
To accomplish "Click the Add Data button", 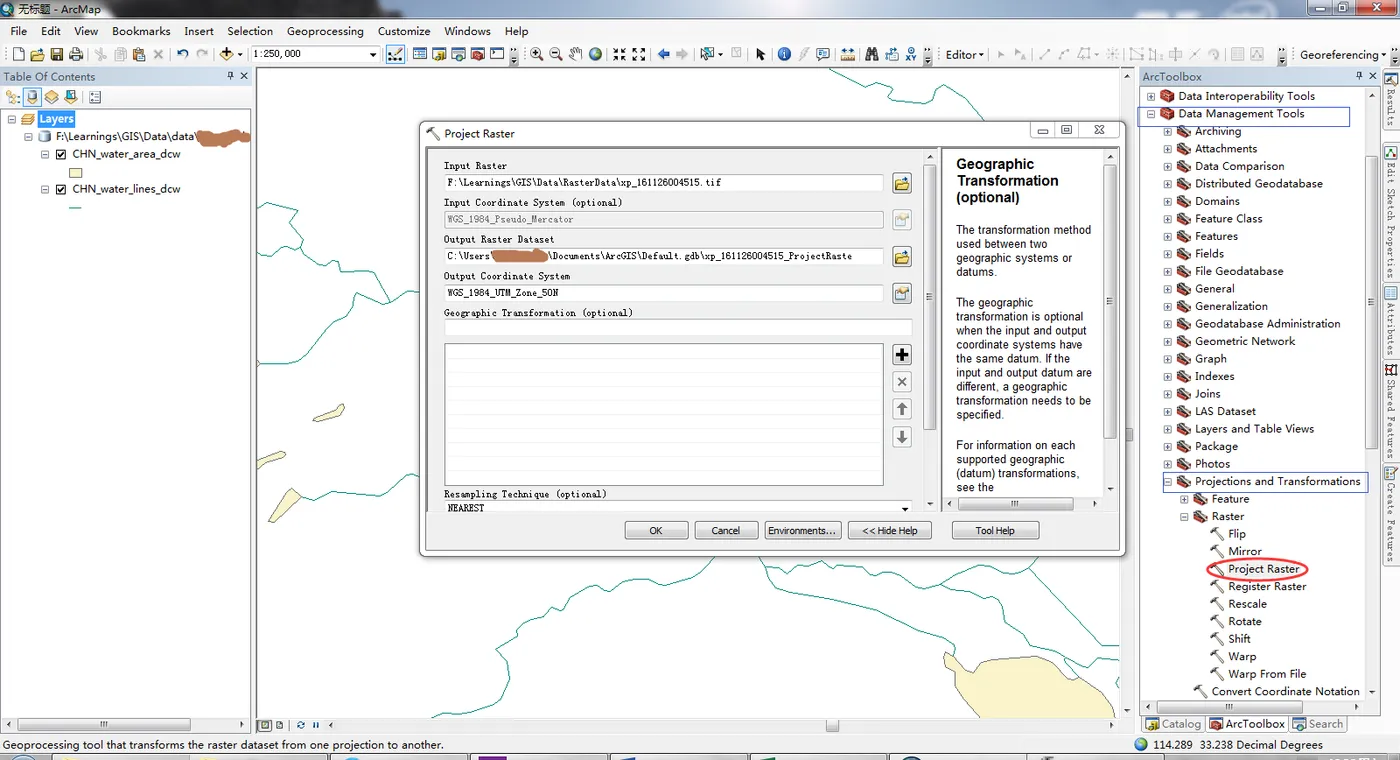I will [227, 54].
